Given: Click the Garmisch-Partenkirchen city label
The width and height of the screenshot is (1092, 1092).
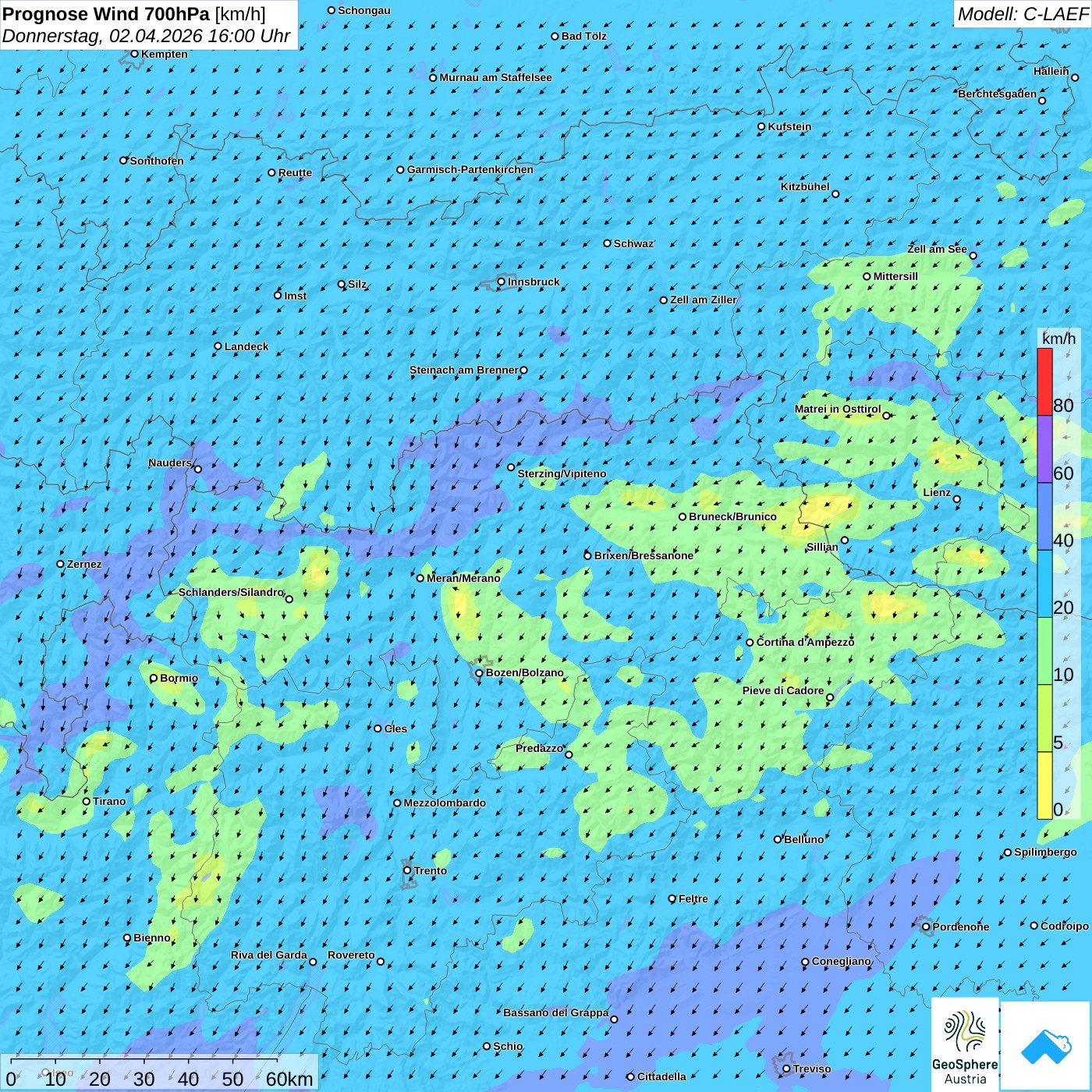Looking at the screenshot, I should click(x=470, y=169).
